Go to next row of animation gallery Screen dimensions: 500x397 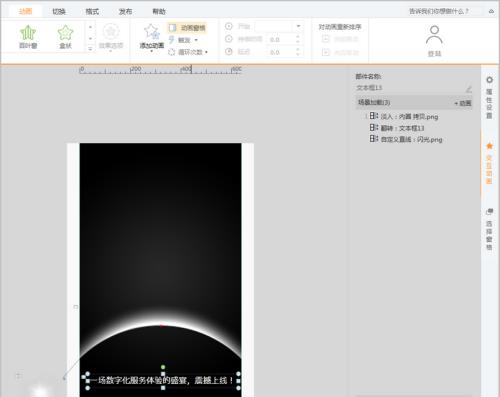point(90,39)
